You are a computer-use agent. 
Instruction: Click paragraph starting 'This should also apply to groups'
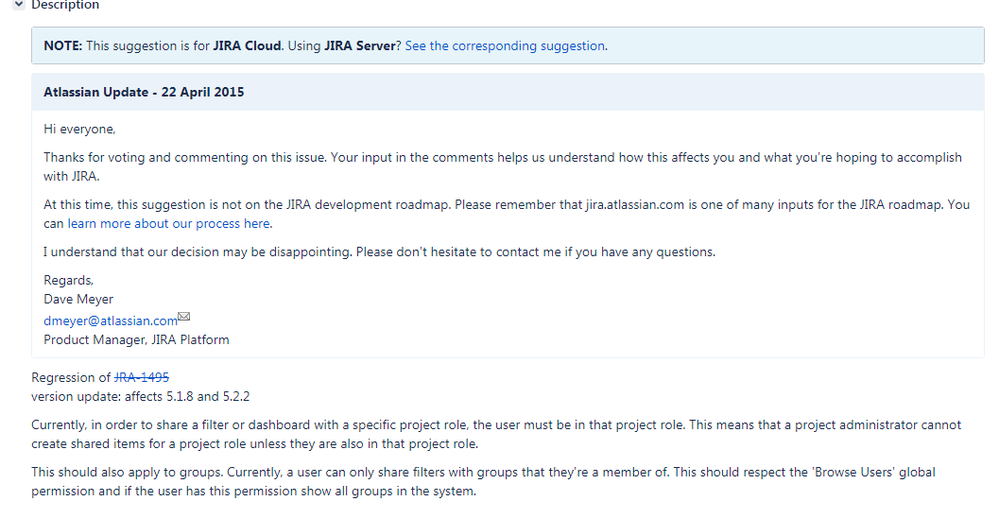coord(483,482)
